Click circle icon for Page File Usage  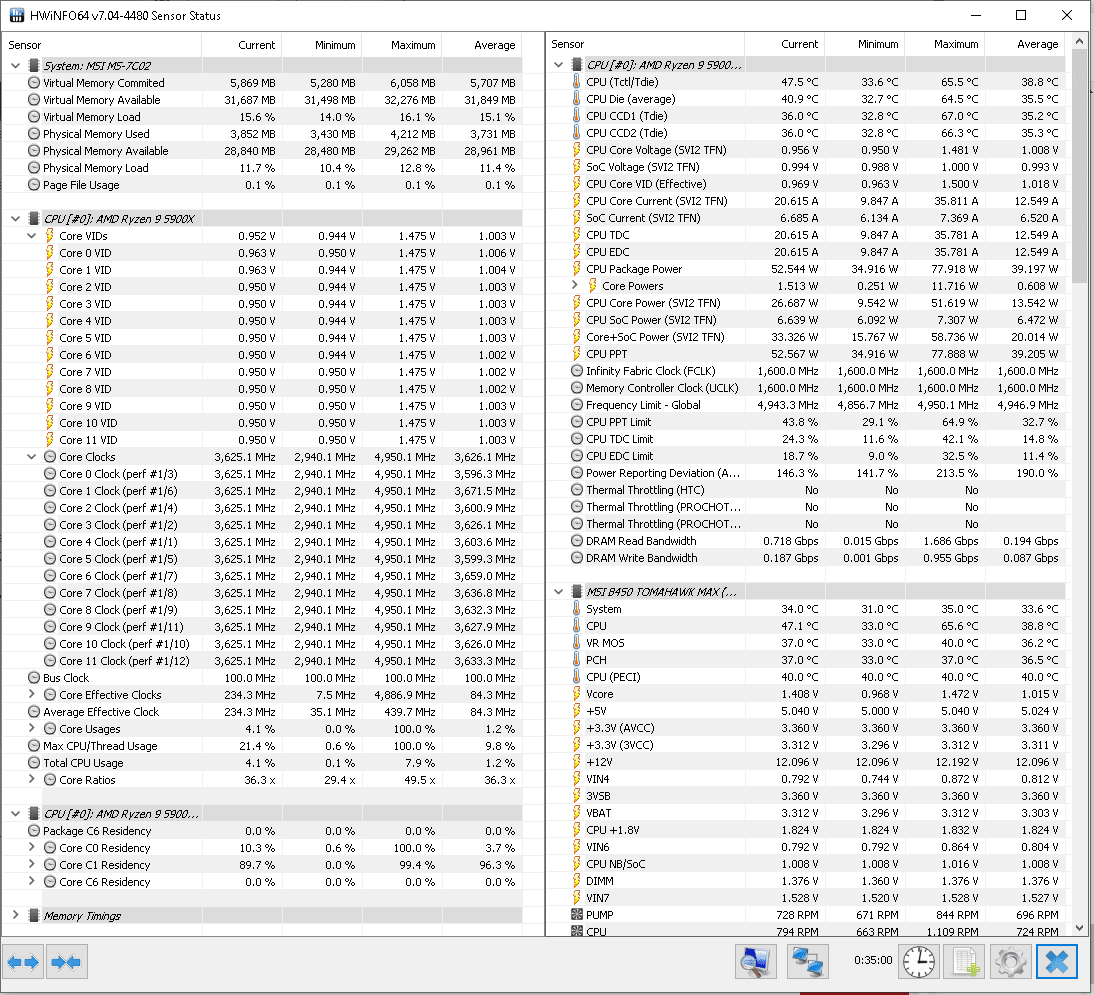tap(33, 185)
